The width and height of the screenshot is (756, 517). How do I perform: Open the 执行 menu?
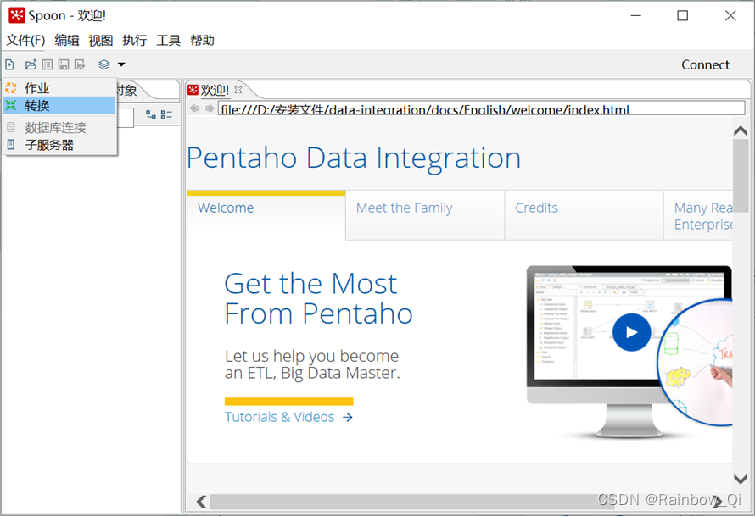[135, 41]
